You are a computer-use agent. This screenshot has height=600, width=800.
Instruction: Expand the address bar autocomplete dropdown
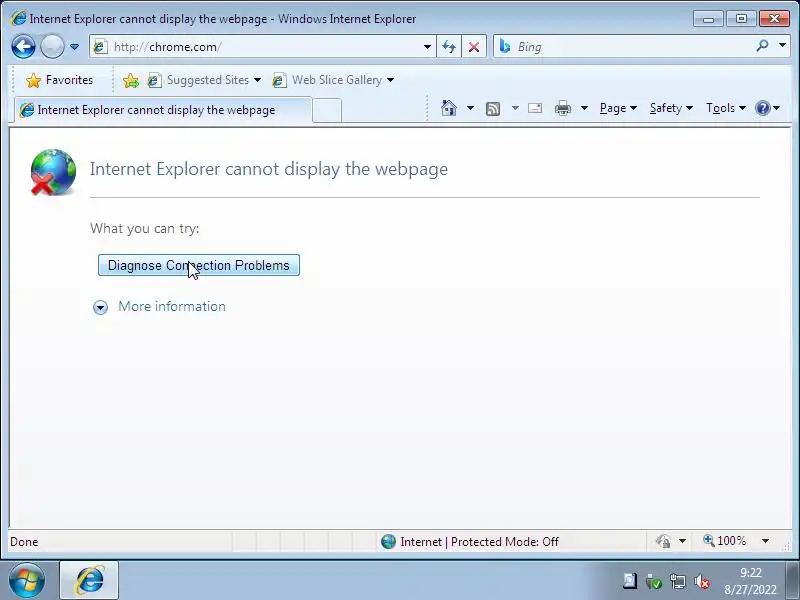(427, 47)
